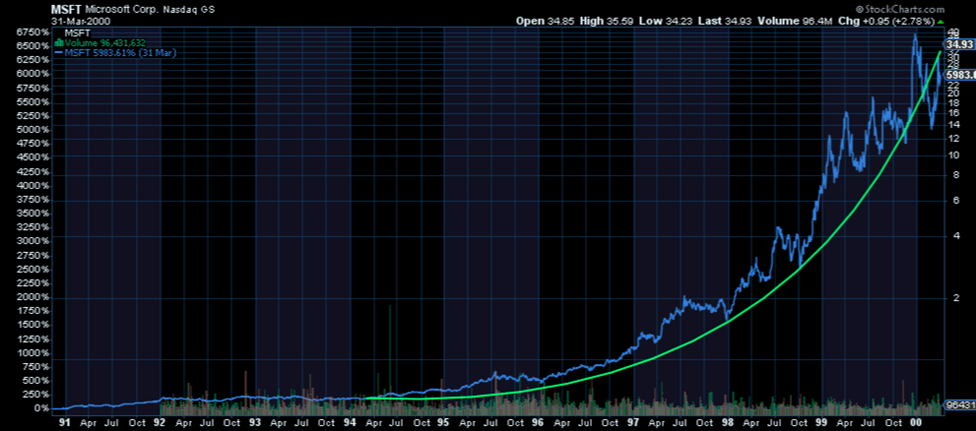
Task: Click the 34.93 price tag on right axis
Action: (x=960, y=45)
